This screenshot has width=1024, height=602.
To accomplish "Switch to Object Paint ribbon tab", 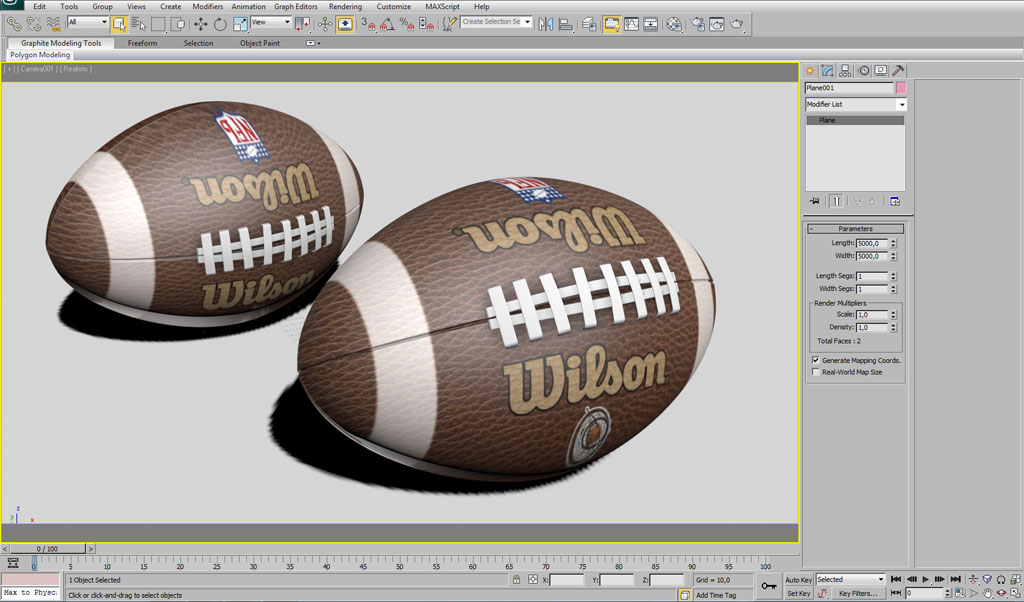I will [259, 43].
